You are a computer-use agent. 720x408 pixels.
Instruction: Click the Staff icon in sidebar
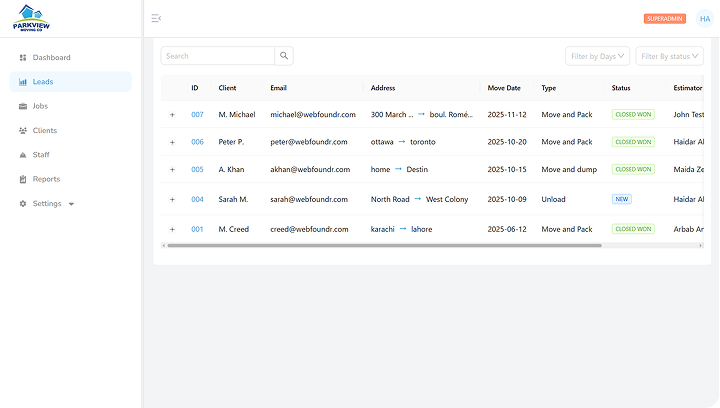tap(23, 155)
